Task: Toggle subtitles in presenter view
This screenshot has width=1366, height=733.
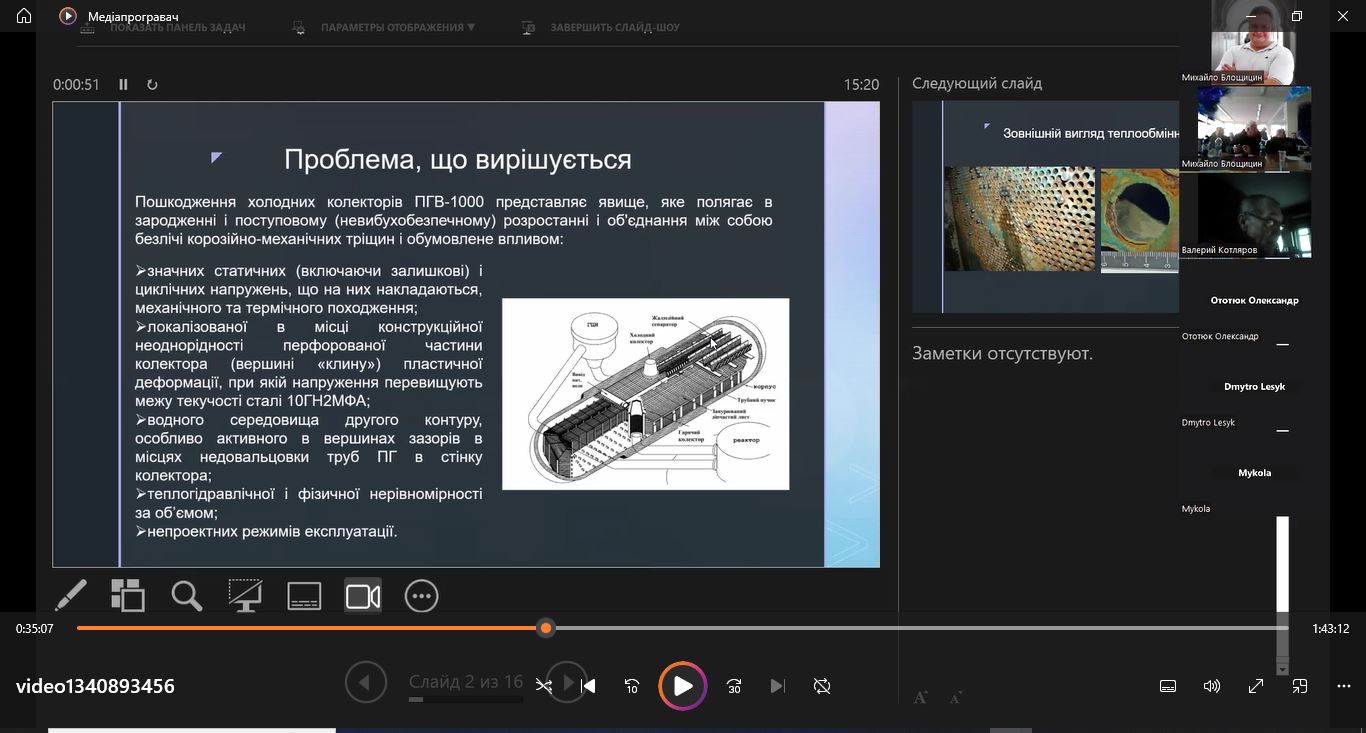Action: [304, 596]
